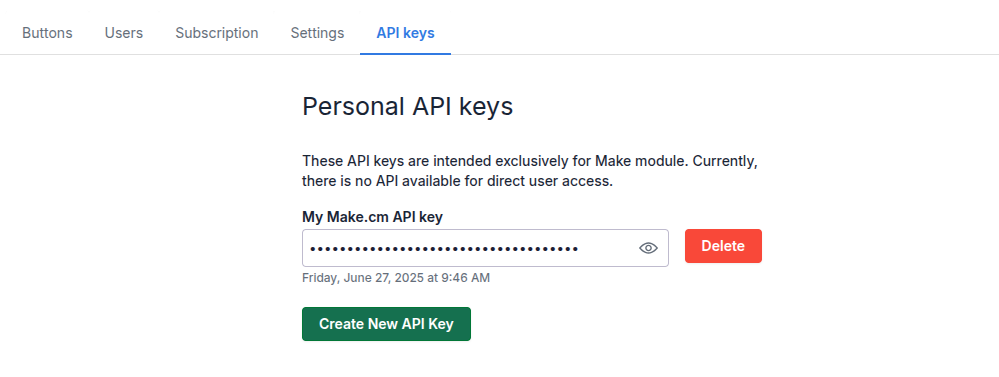Click the API keys description paragraph
Image resolution: width=999 pixels, height=377 pixels.
pos(529,171)
